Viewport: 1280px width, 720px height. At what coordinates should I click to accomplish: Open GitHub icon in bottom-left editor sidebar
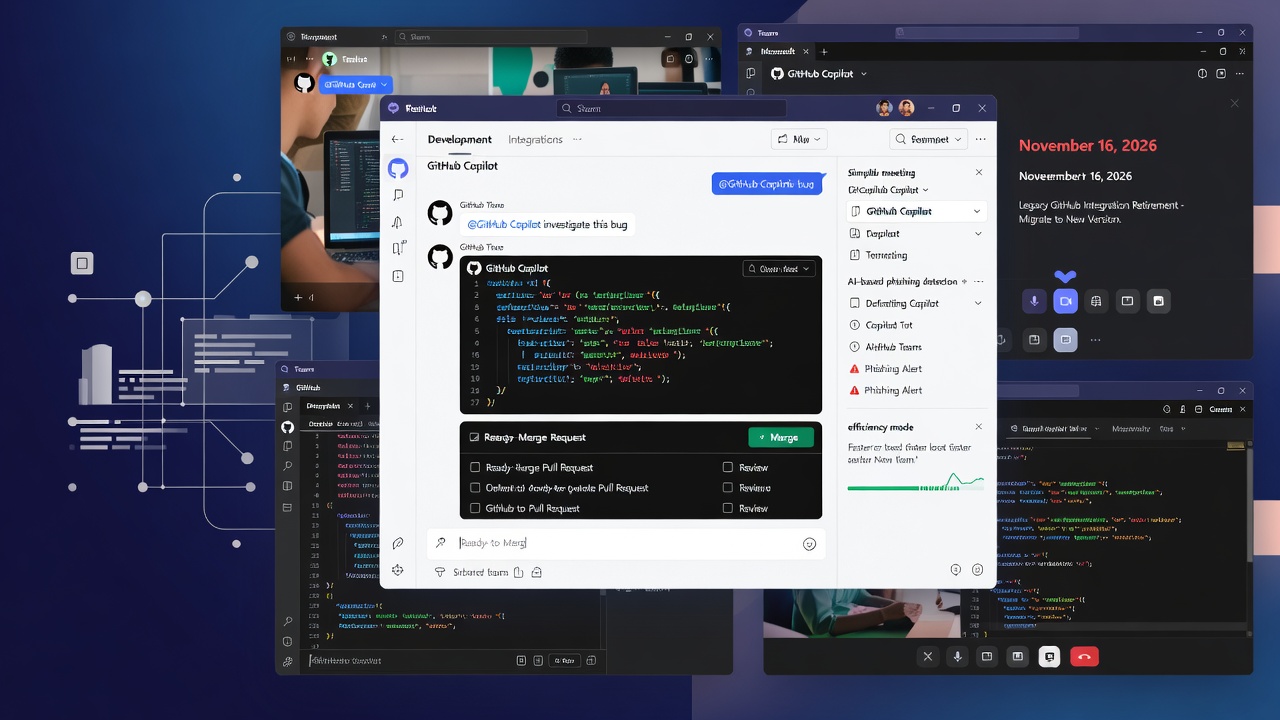(x=288, y=427)
